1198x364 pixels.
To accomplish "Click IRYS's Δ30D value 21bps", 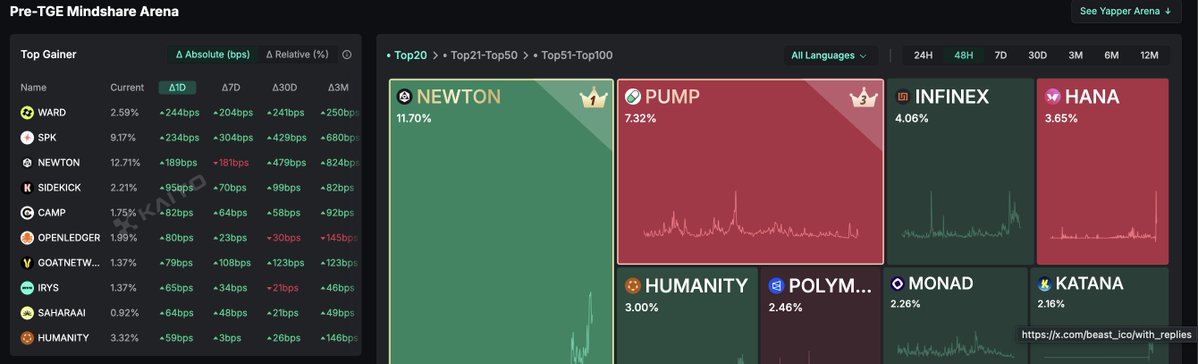I will pos(284,288).
